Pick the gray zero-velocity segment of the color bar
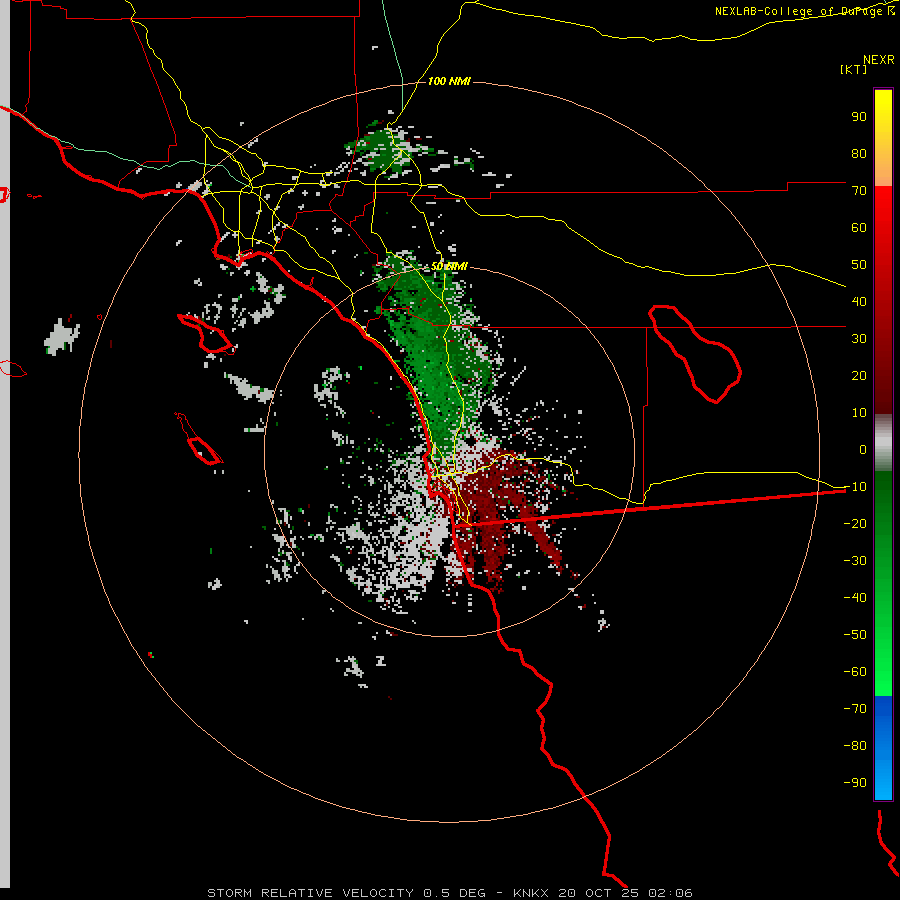900x900 pixels. (x=883, y=443)
